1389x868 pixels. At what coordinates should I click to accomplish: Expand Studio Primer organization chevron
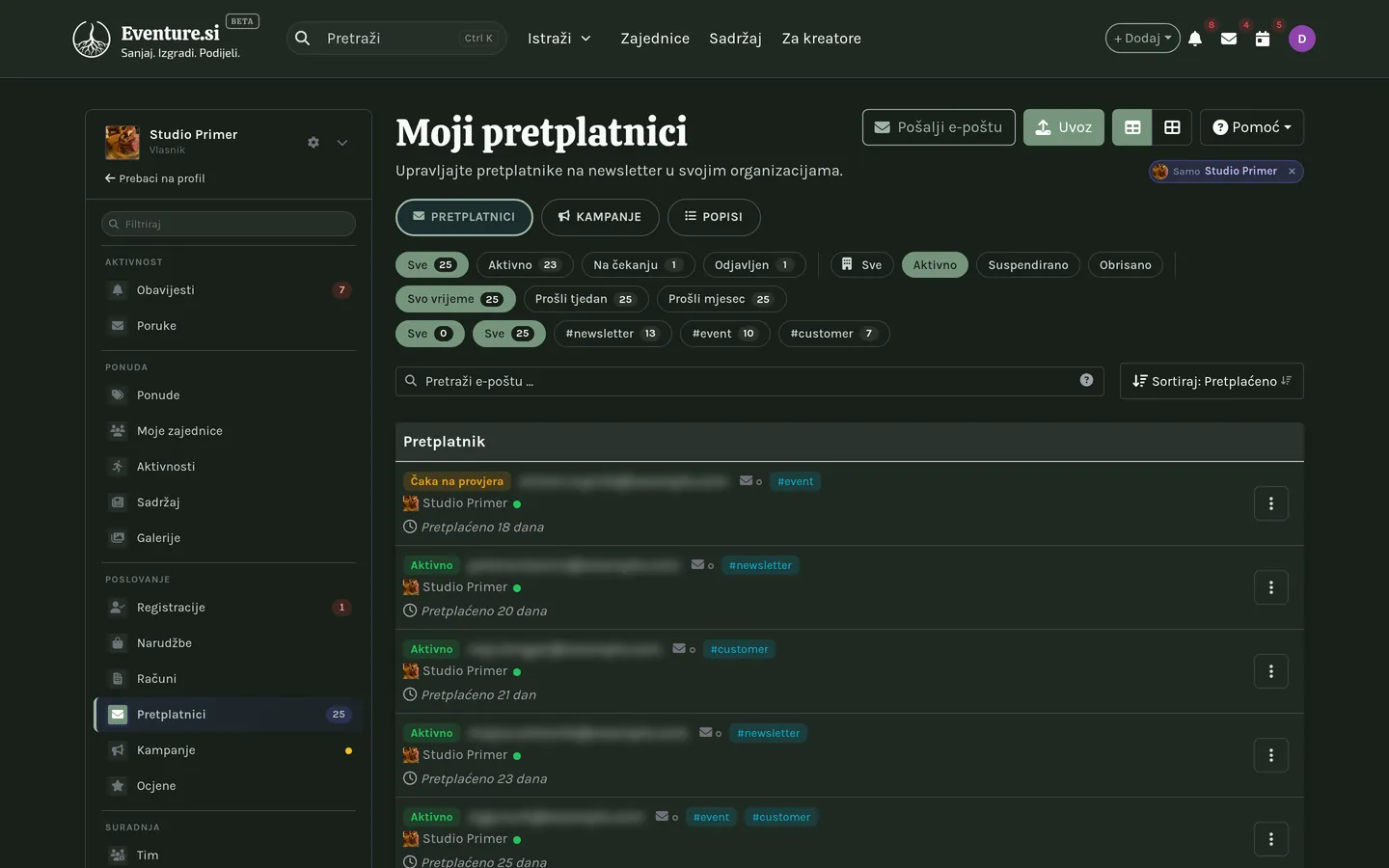342,143
